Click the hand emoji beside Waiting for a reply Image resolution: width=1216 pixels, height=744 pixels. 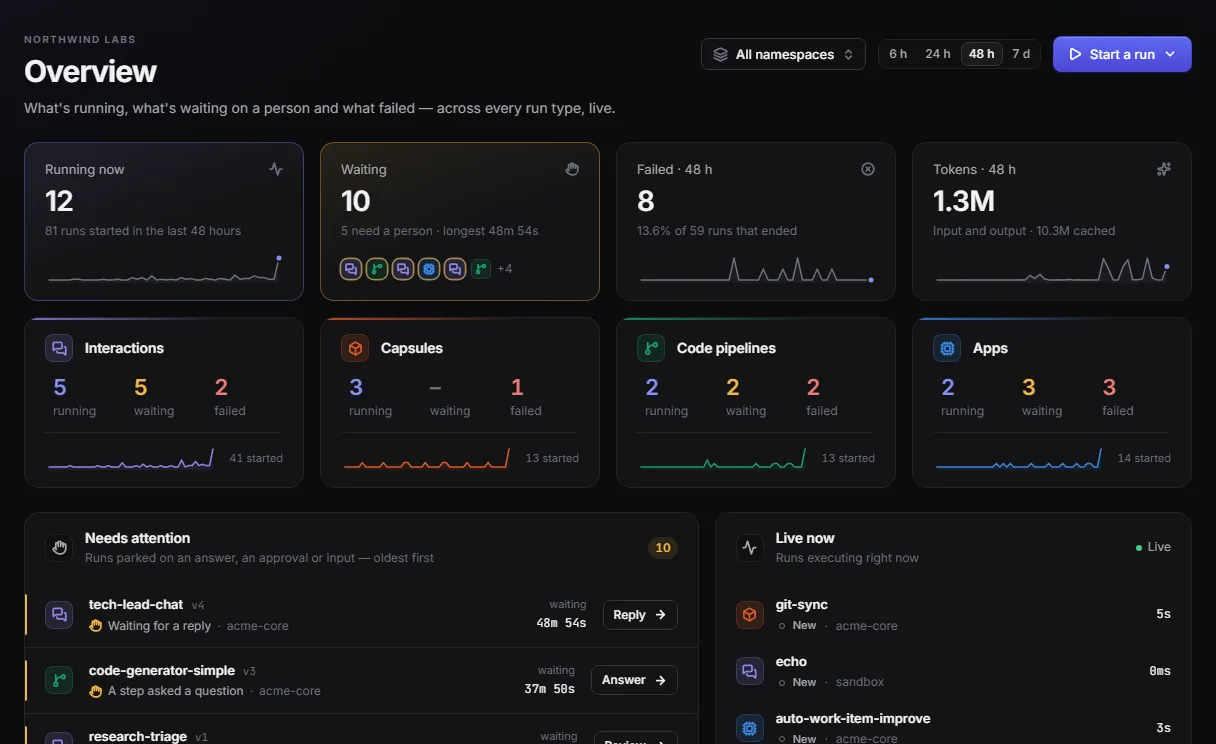click(96, 626)
